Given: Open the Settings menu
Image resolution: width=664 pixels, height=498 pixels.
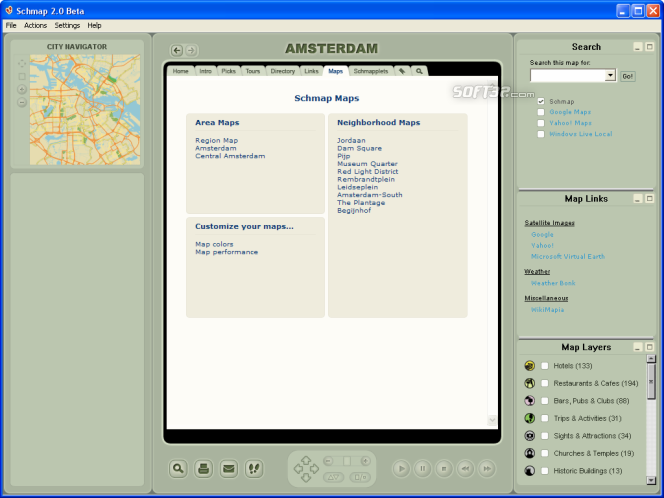Looking at the screenshot, I should [67, 25].
